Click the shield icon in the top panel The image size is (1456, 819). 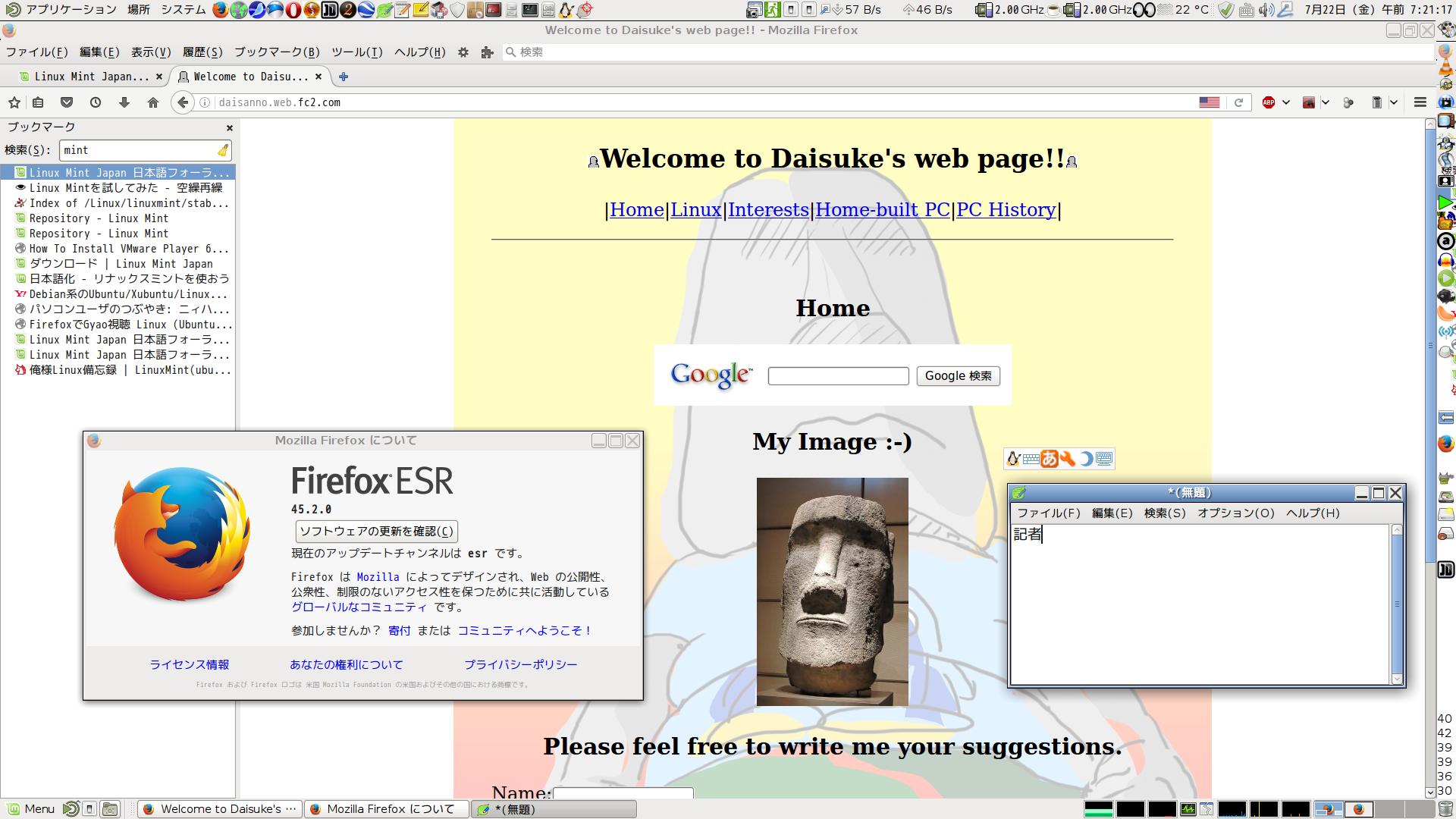(x=457, y=10)
